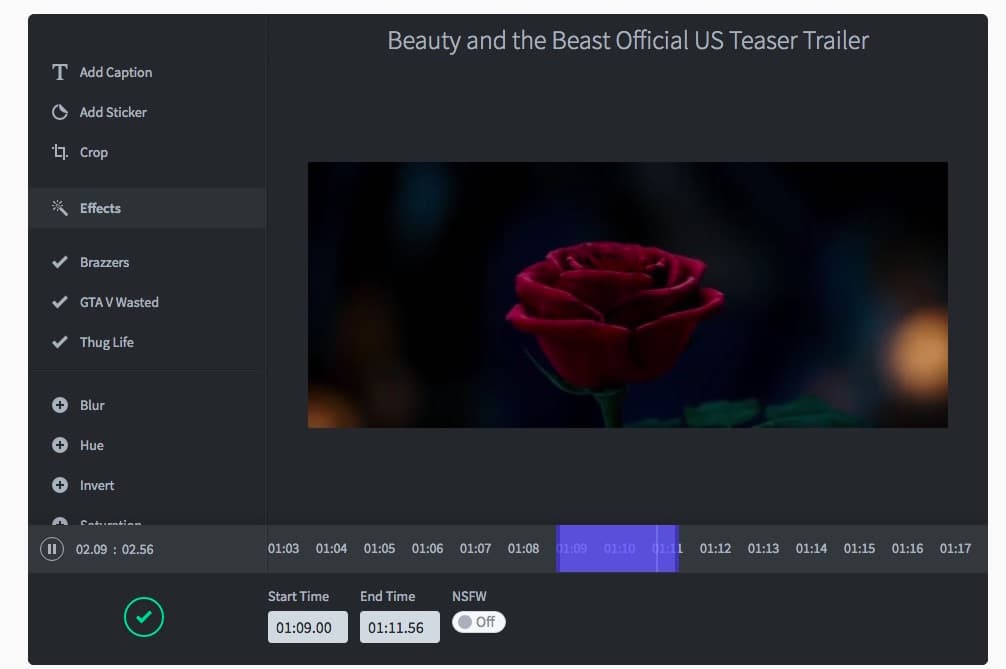Screen dimensions: 1006x669
Task: Click the plus icon next to Blur
Action: [60, 405]
